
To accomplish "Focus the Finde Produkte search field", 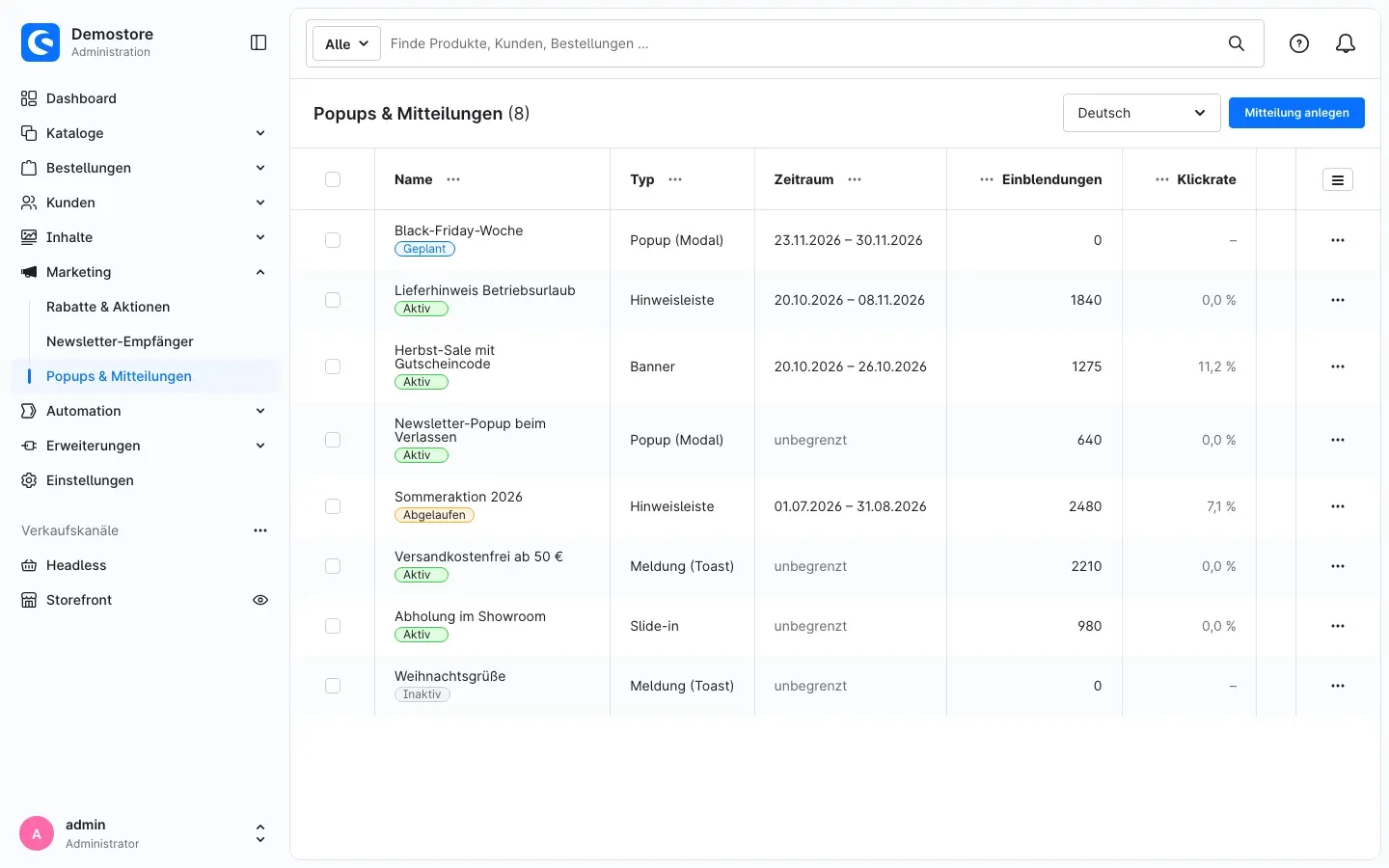I will [x=801, y=43].
